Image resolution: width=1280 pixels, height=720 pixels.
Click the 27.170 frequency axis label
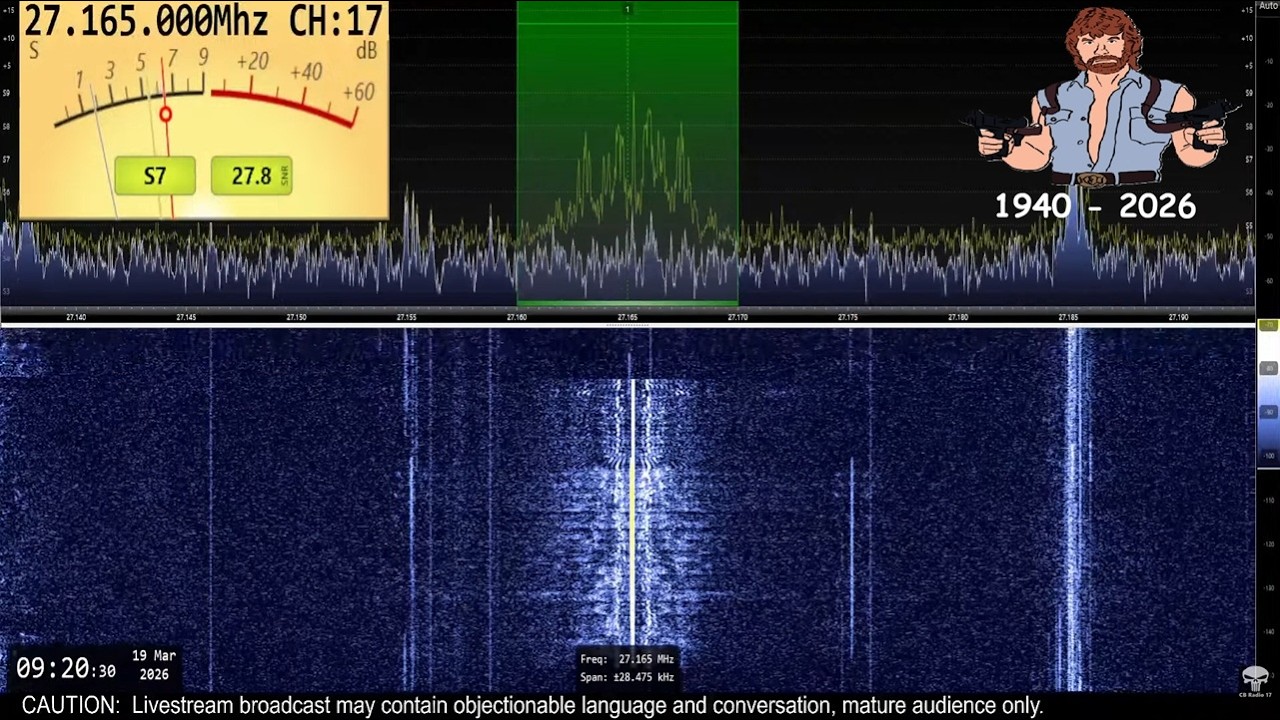pos(737,317)
